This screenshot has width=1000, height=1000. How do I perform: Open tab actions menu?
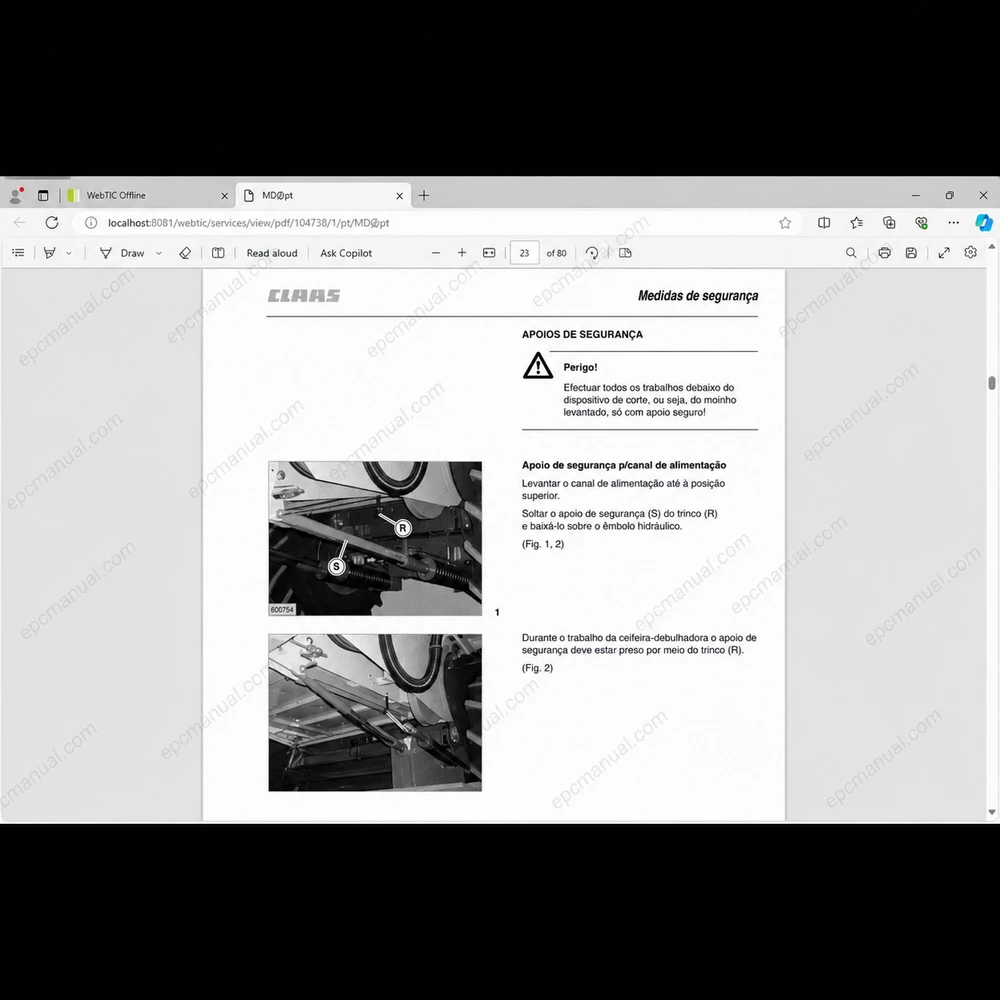coord(43,195)
